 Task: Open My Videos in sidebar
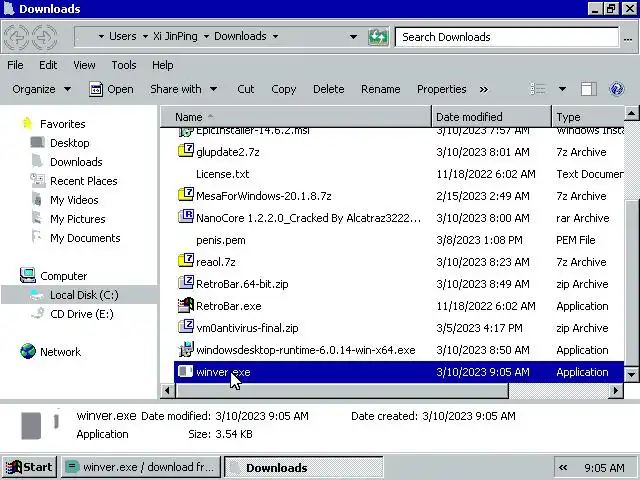(74, 200)
